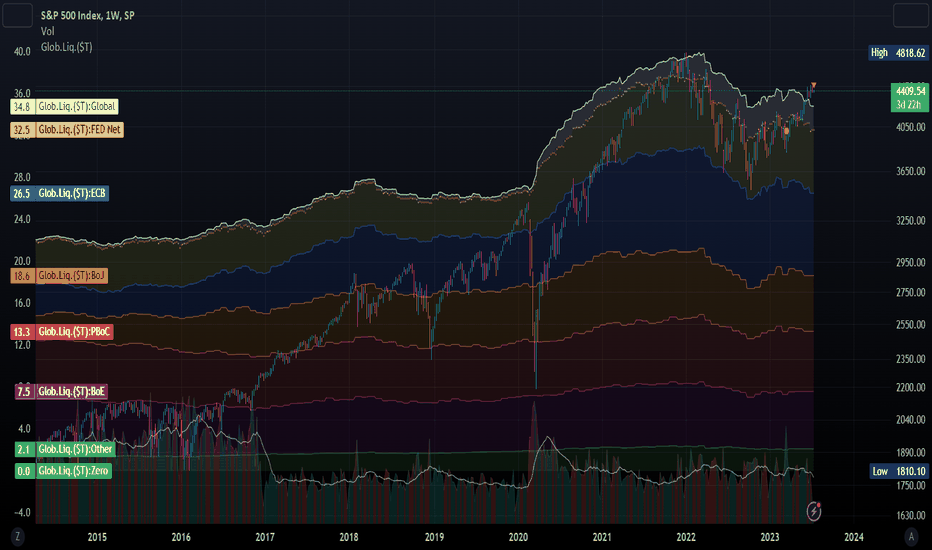Click the 2023 time axis label
Screen dimensions: 932x550
pyautogui.click(x=770, y=537)
